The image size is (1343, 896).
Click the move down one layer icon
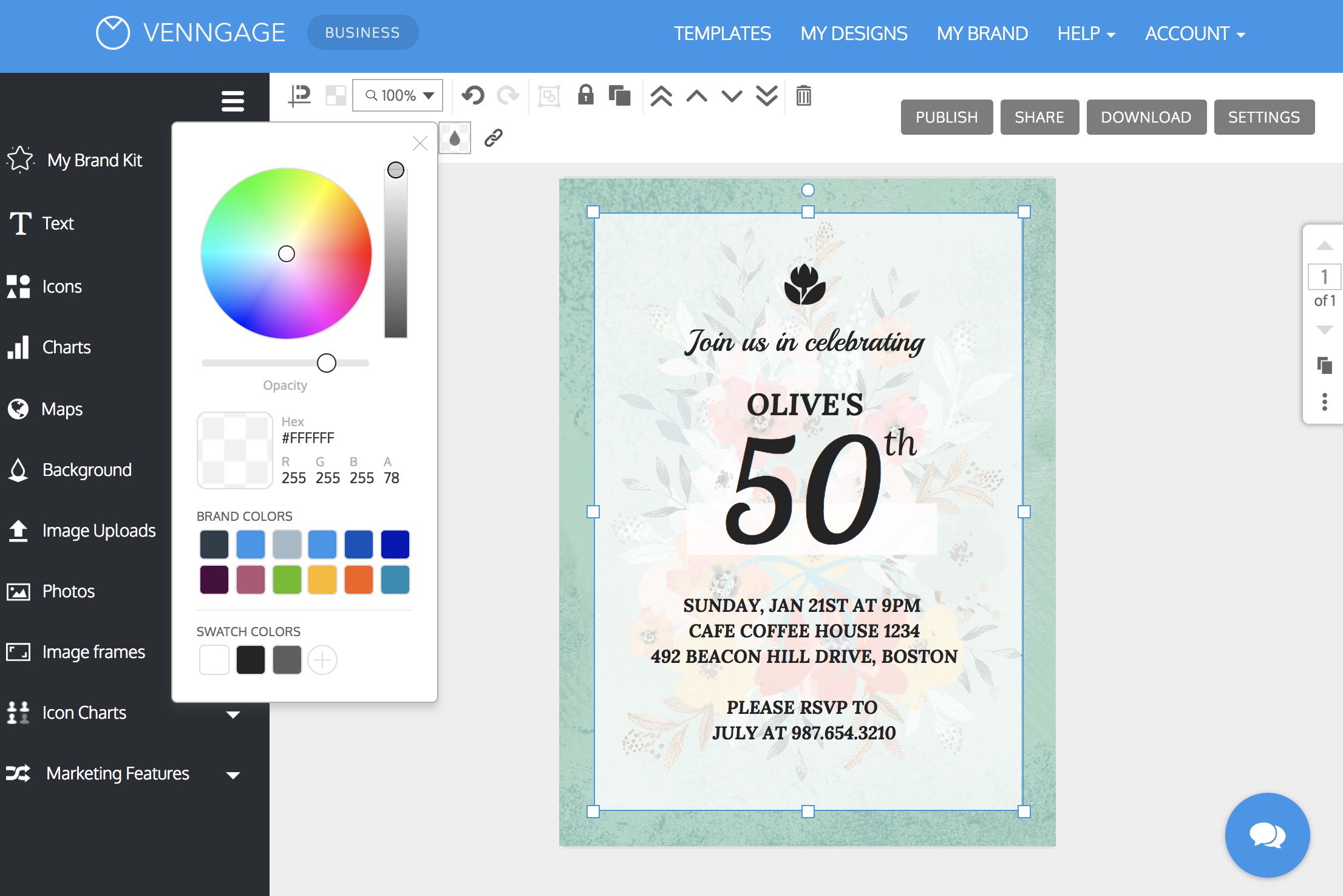[730, 95]
